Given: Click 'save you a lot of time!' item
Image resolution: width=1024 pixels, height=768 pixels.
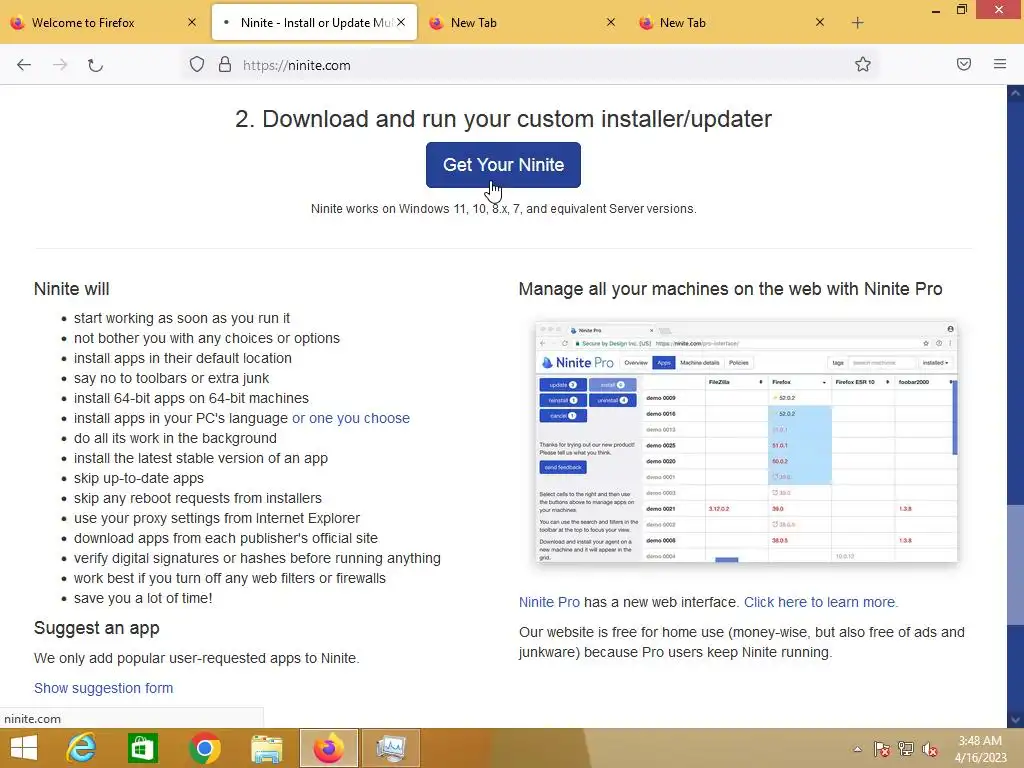Looking at the screenshot, I should (x=143, y=598).
